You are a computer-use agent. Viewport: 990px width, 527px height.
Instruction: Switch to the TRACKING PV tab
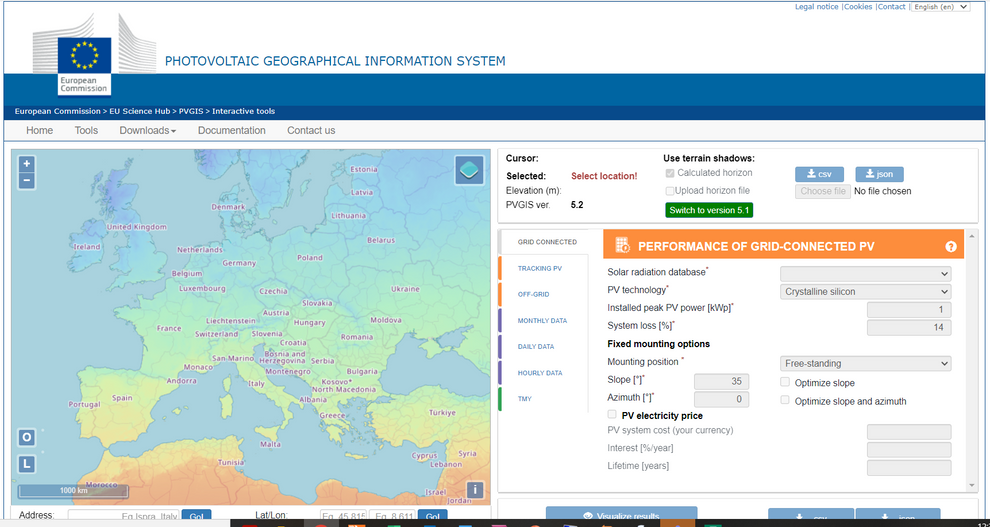(x=540, y=268)
